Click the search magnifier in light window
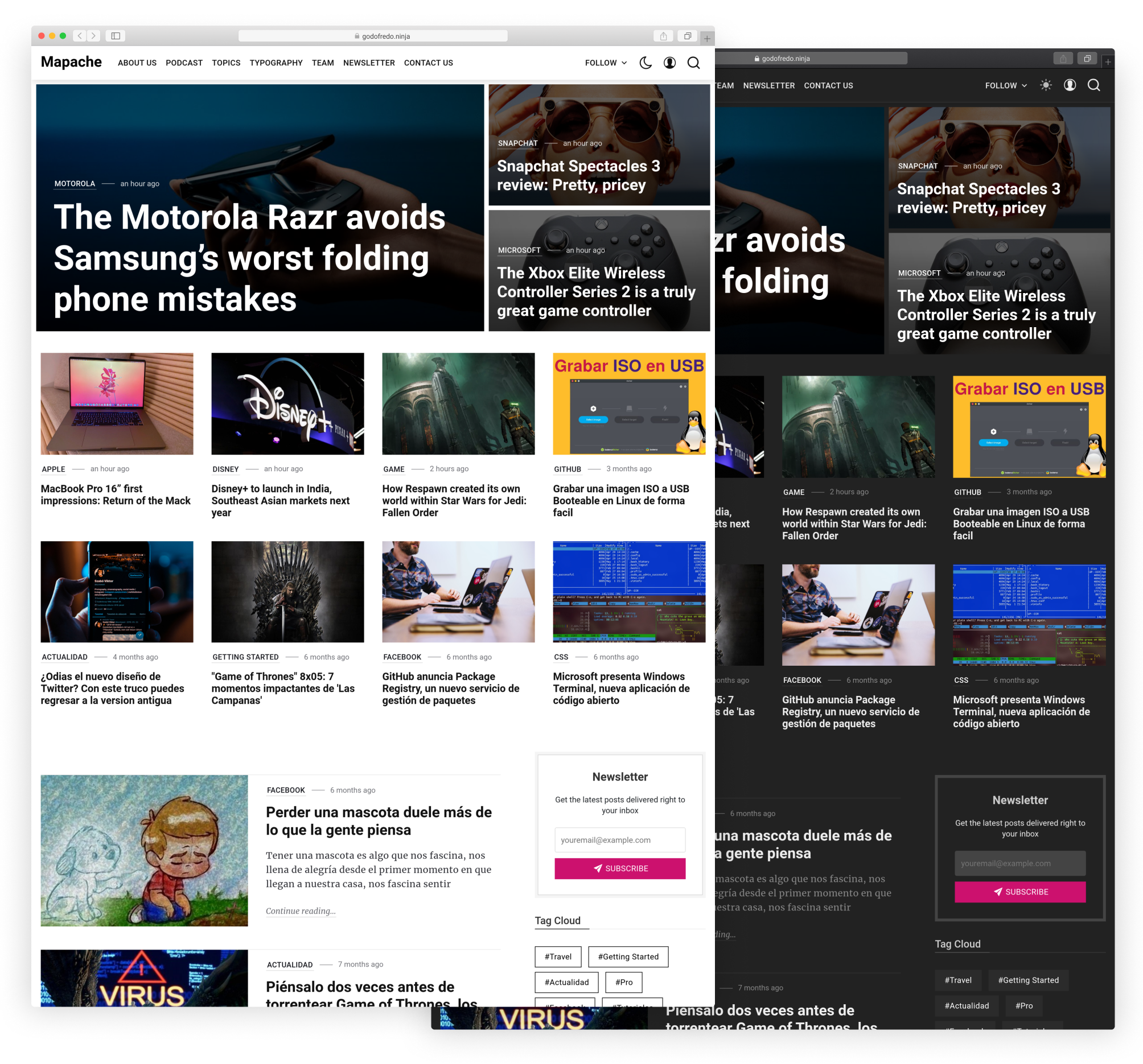 (x=693, y=63)
